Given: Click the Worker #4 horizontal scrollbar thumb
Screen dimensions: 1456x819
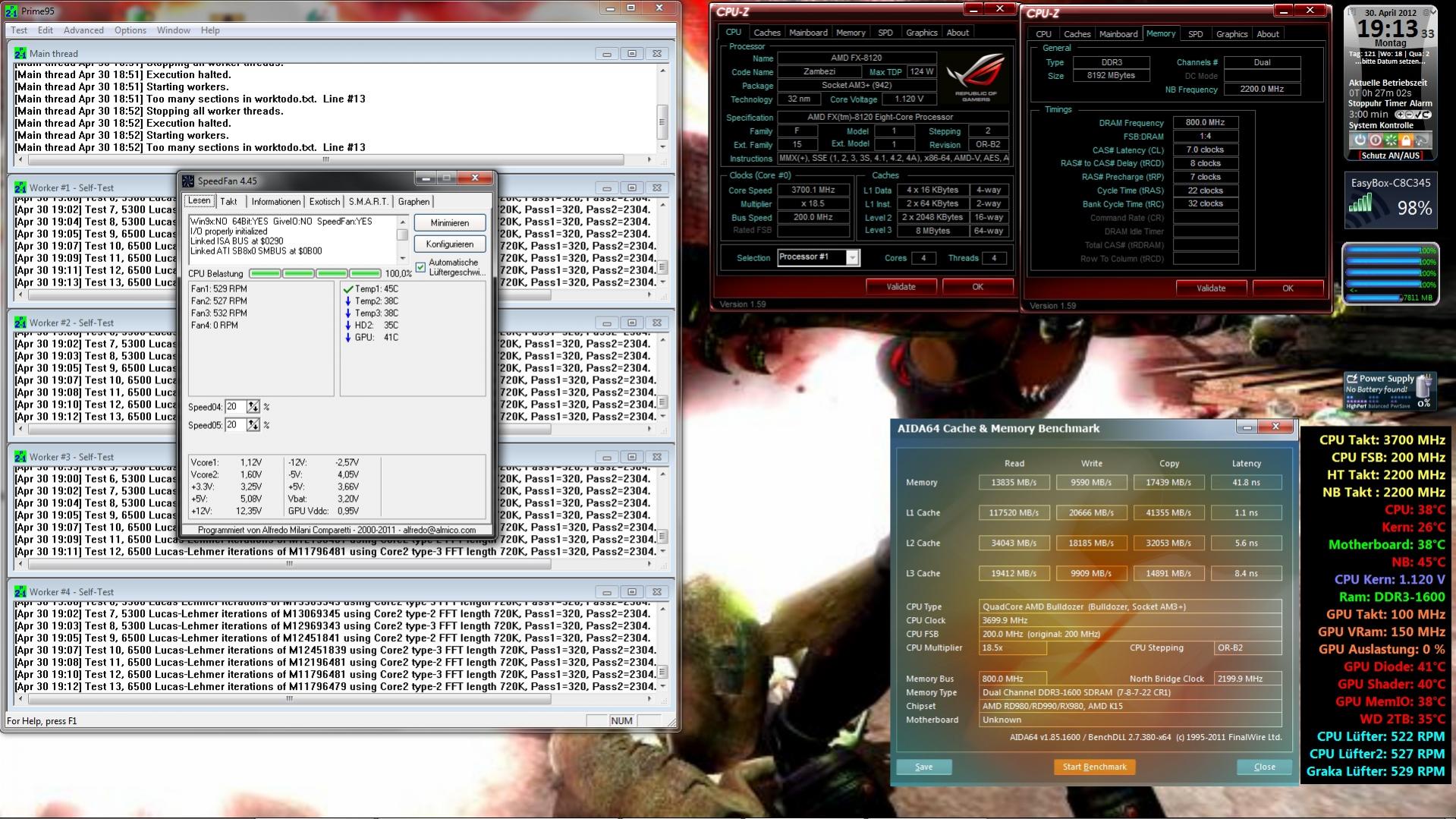Looking at the screenshot, I should pos(289,699).
